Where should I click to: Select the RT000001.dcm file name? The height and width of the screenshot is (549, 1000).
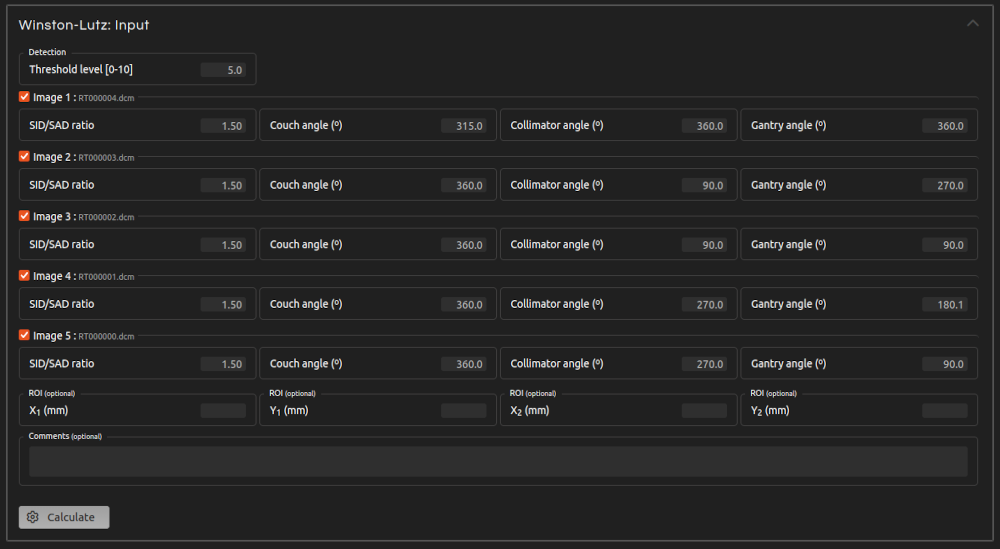click(x=106, y=277)
